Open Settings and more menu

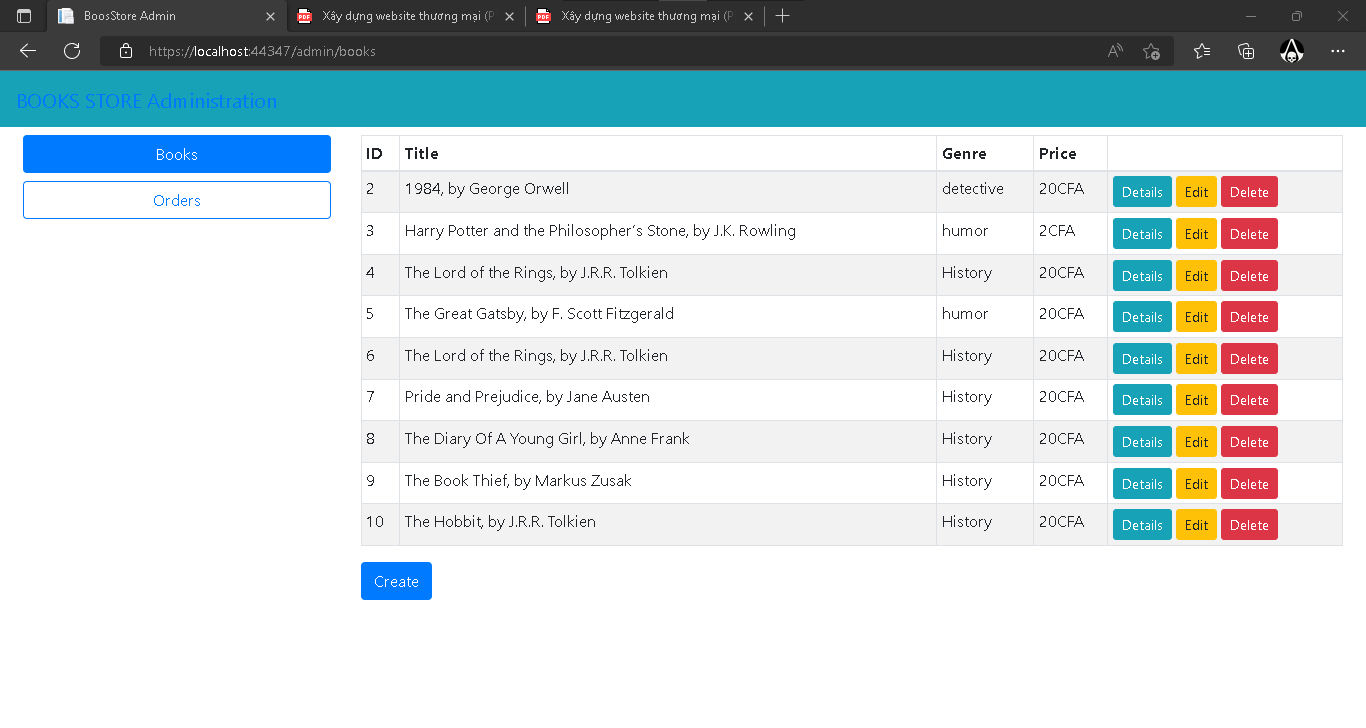pyautogui.click(x=1338, y=51)
